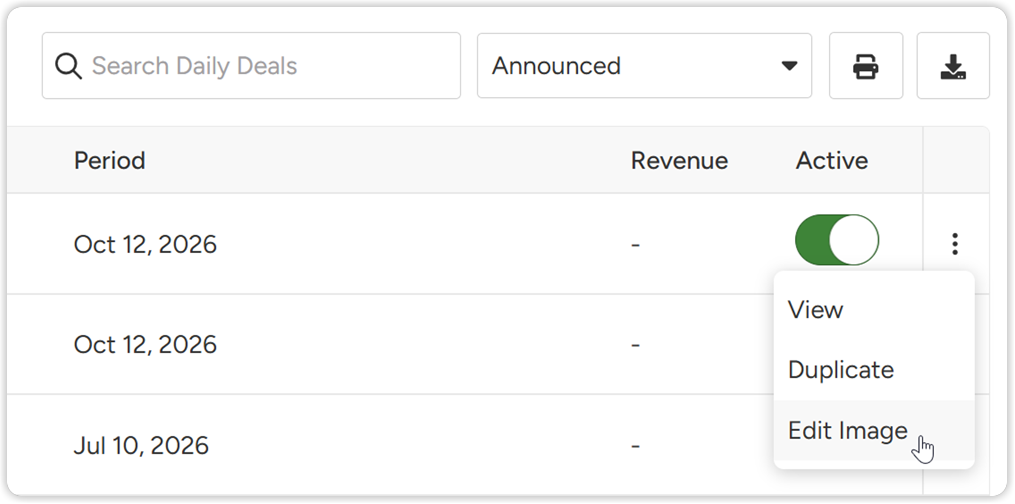Click the magnifier icon in search box

tap(68, 66)
